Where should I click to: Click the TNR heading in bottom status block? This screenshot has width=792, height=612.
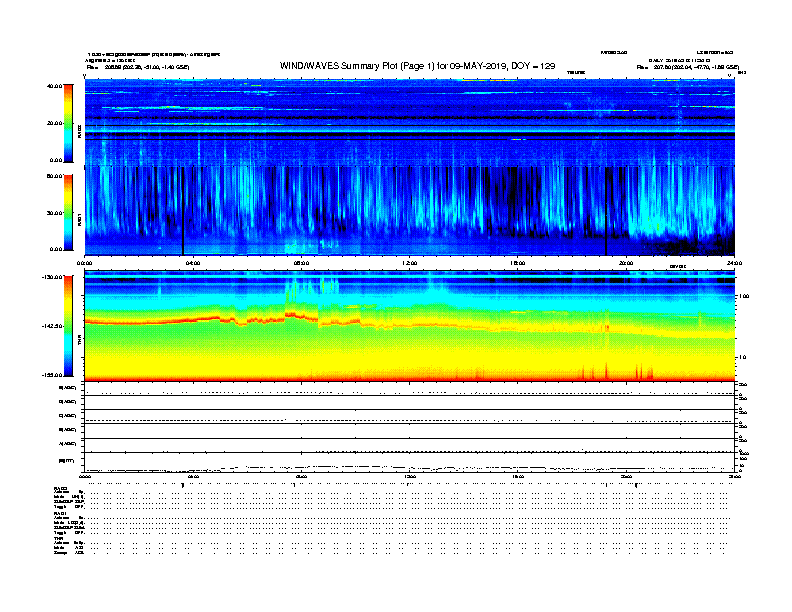58,538
